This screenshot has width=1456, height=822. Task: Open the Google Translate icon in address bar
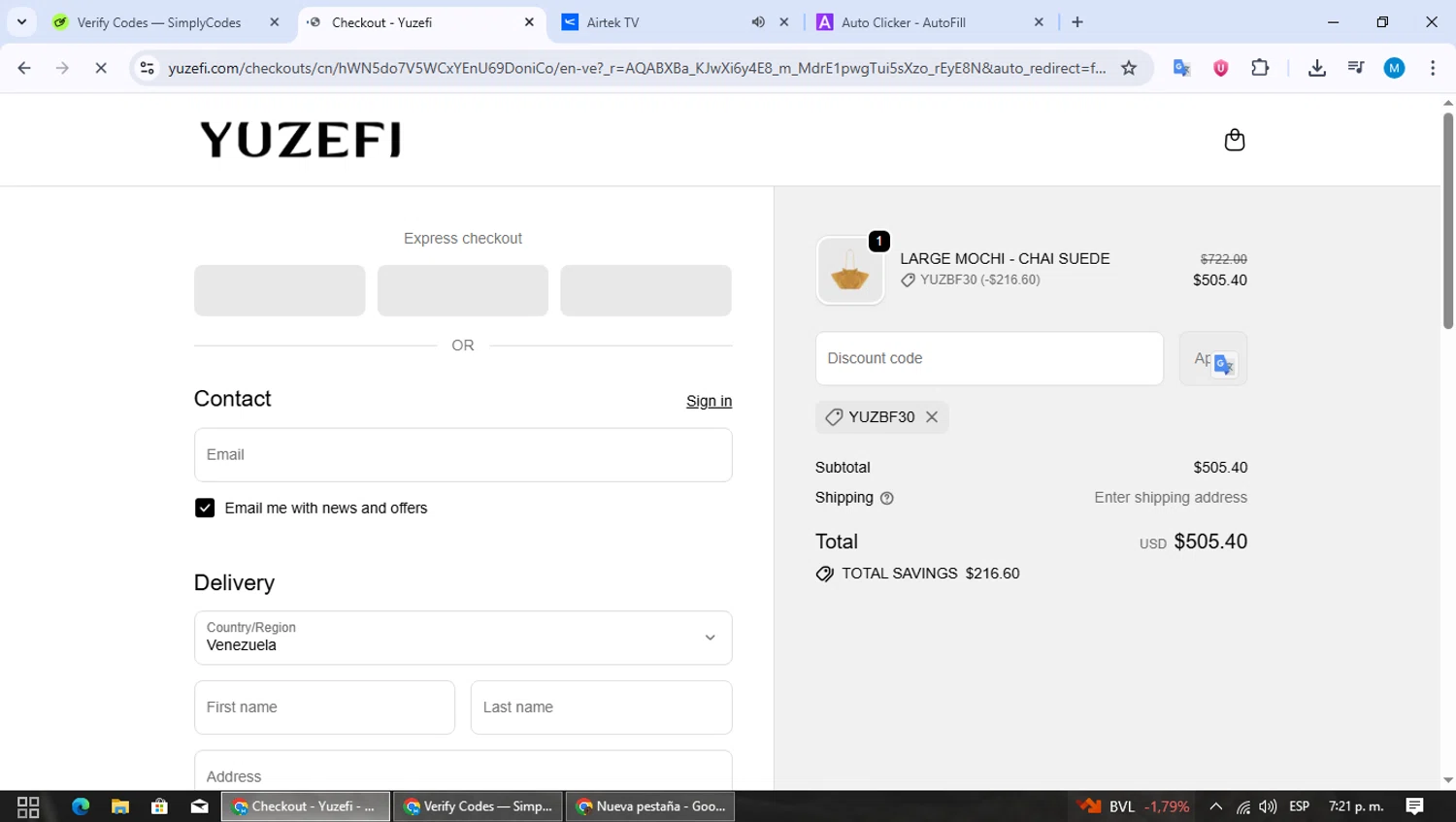(x=1181, y=68)
